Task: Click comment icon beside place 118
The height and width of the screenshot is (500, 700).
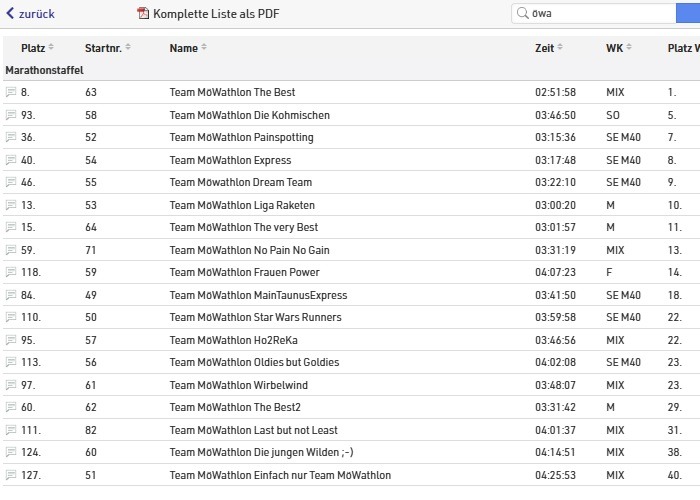Action: (11, 272)
